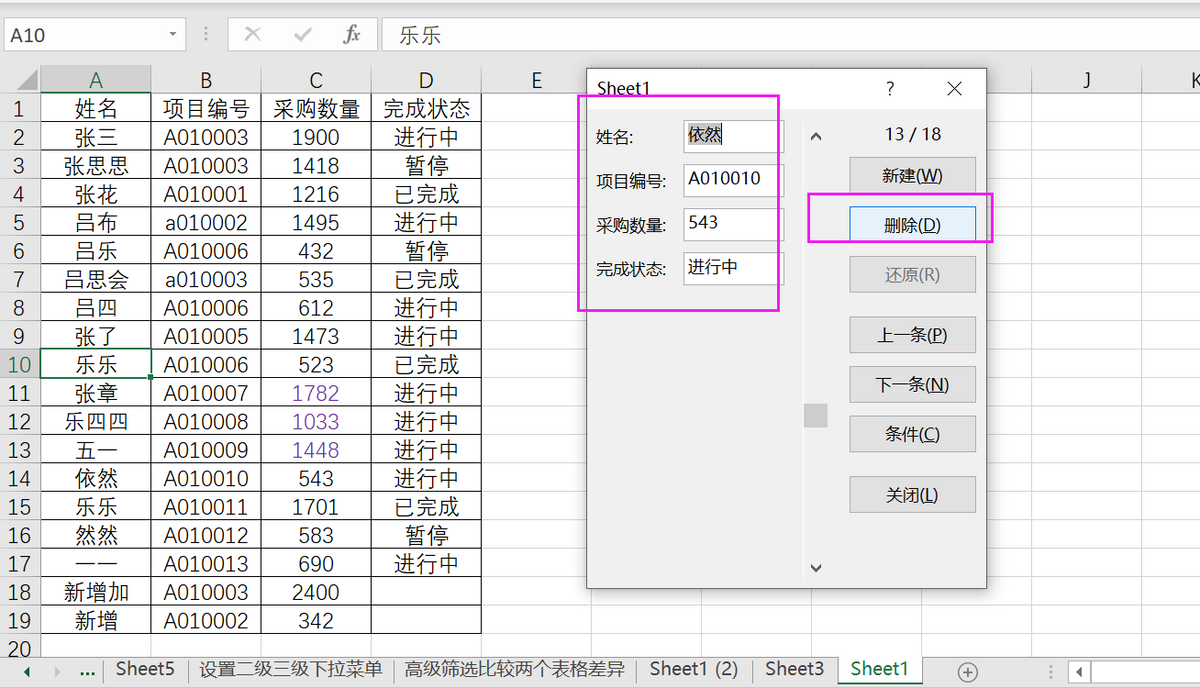Click the quantity cell 1900
The image size is (1200, 688).
click(316, 137)
